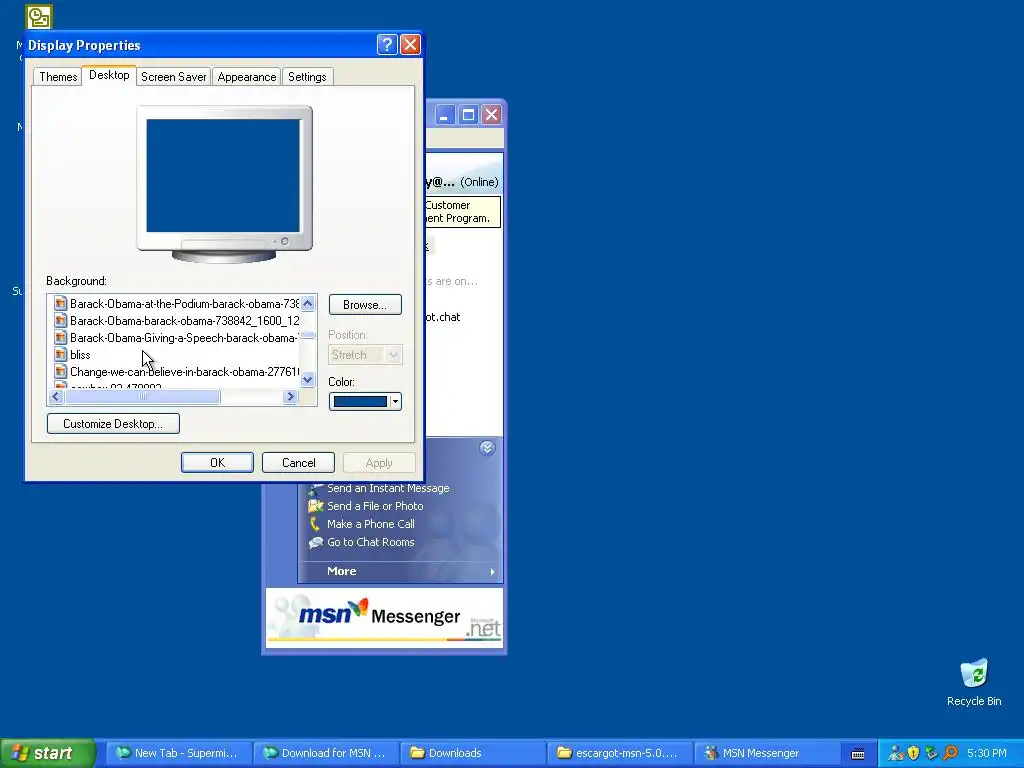Close the MSN Messenger window

point(491,115)
